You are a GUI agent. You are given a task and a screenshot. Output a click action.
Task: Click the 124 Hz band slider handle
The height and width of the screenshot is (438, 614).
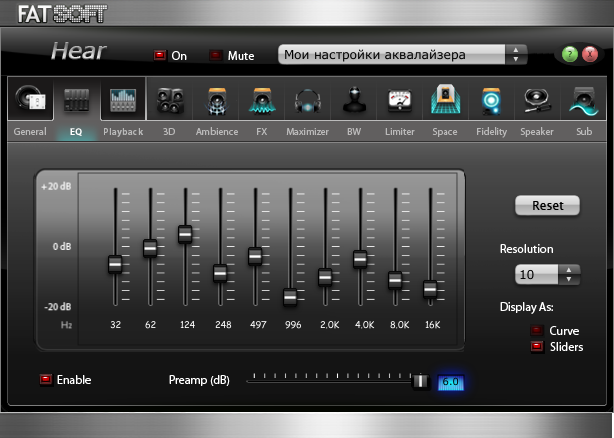pyautogui.click(x=185, y=234)
